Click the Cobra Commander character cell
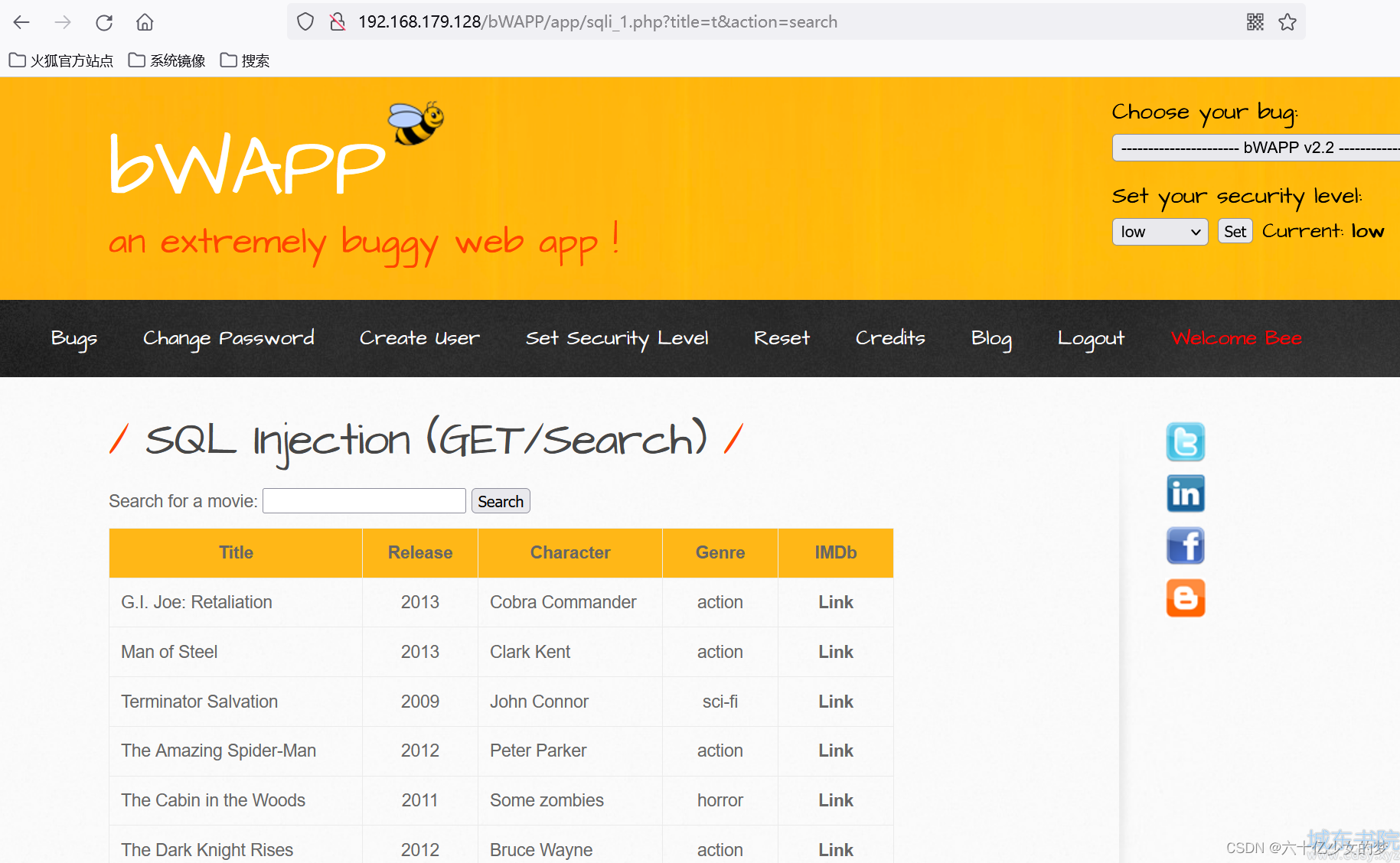The image size is (1400, 863). click(570, 603)
